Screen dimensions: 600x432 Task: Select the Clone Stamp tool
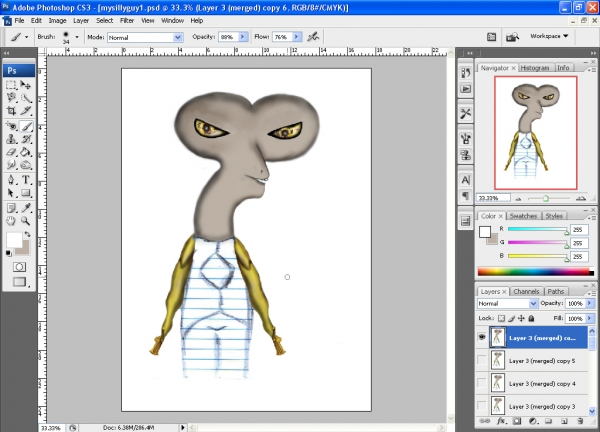pos(11,139)
